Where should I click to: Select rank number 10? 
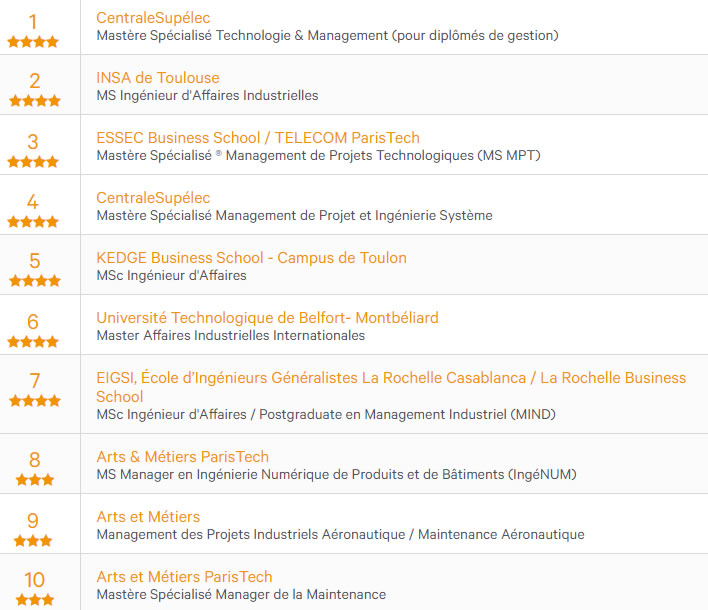point(34,580)
